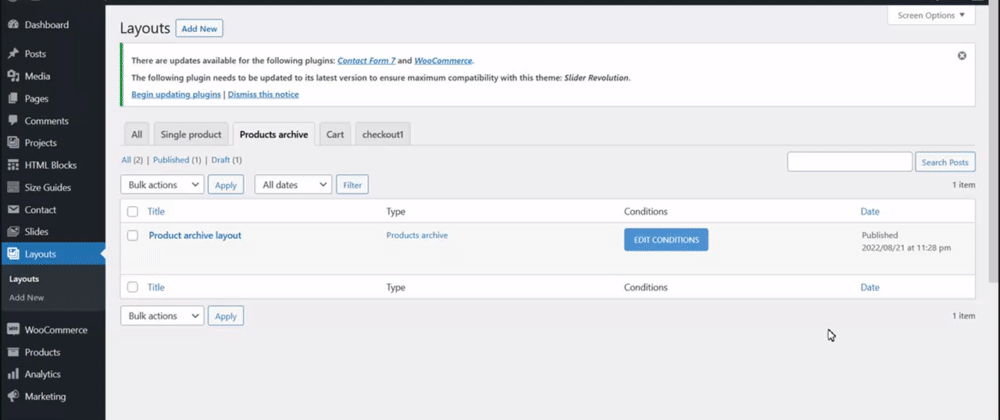
Task: Focus the Search Posts input field
Action: (849, 162)
